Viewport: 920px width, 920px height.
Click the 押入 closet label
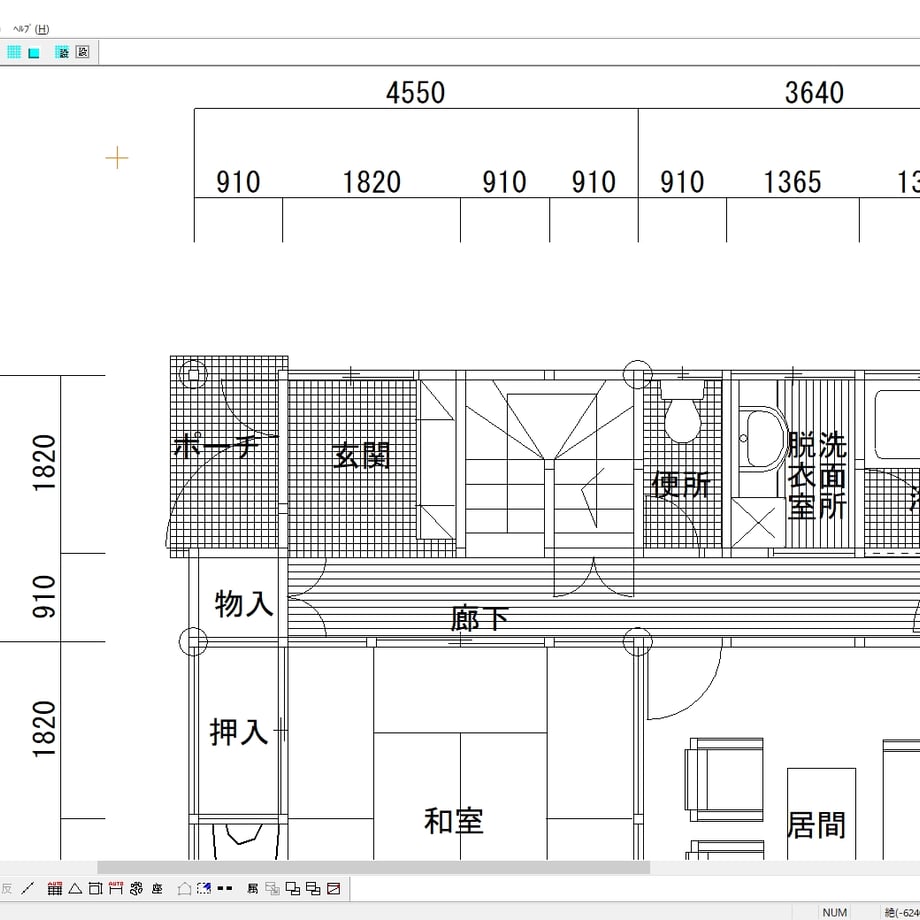click(x=239, y=732)
